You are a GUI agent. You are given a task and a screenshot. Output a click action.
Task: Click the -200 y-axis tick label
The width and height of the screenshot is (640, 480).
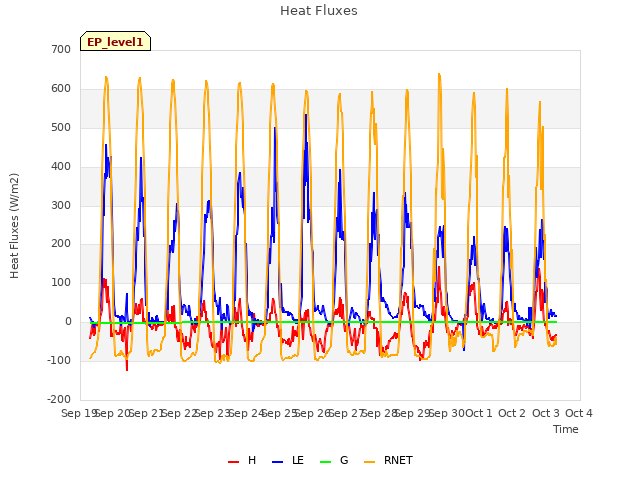59,399
